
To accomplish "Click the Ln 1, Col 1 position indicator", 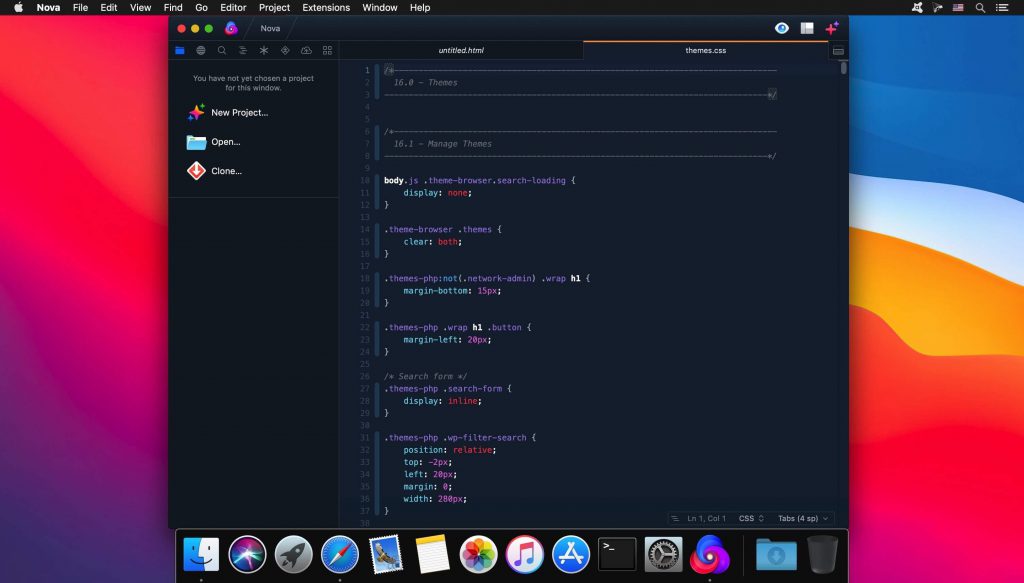I will [707, 518].
